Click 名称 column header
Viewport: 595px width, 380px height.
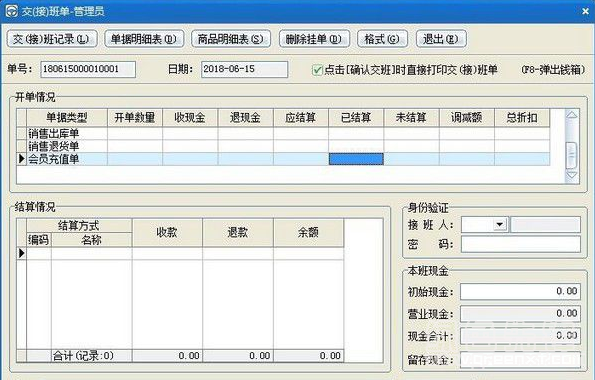pos(91,240)
